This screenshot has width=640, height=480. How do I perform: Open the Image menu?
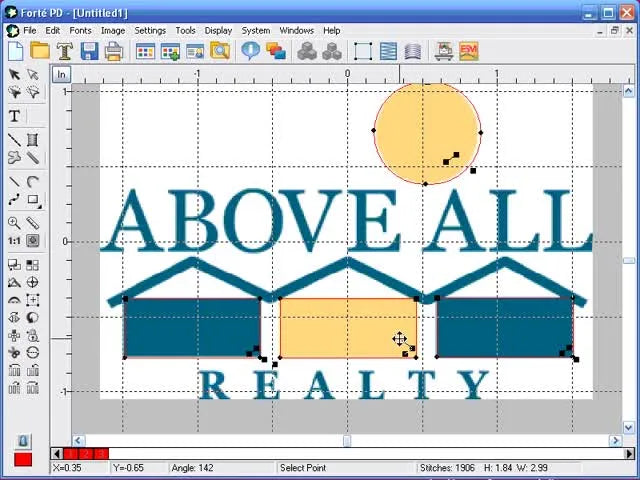pyautogui.click(x=113, y=31)
